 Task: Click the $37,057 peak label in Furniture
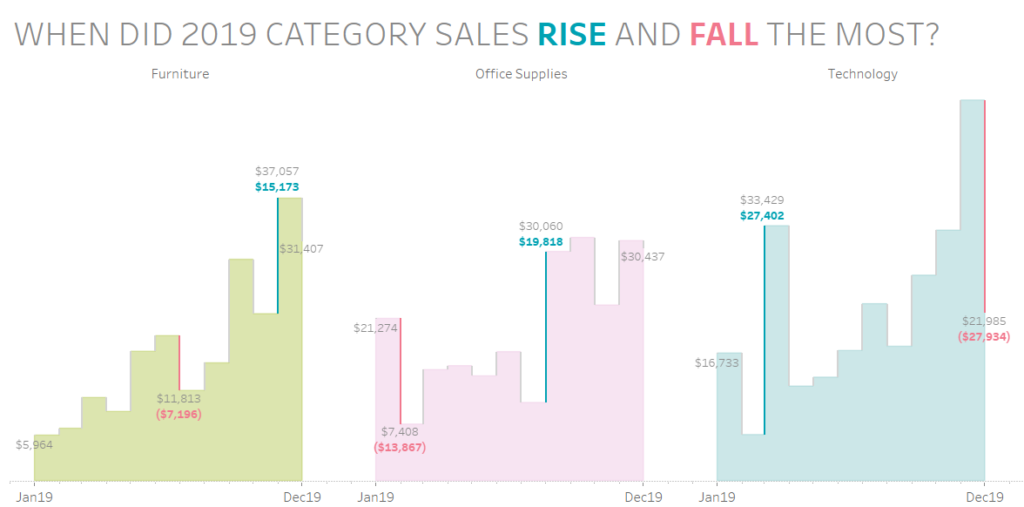point(277,171)
